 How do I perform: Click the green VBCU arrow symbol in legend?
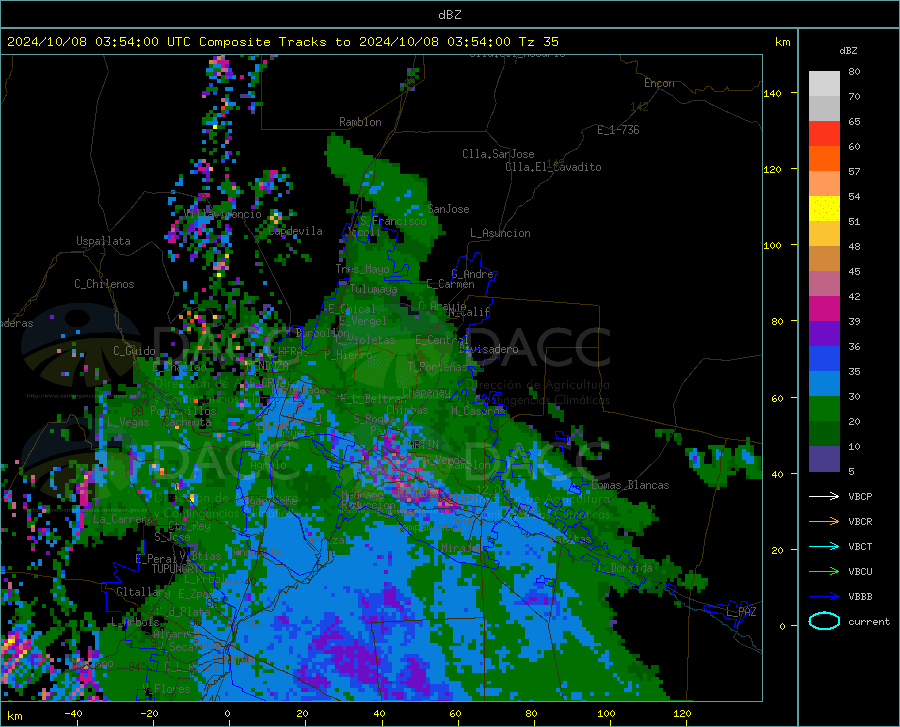pos(824,571)
